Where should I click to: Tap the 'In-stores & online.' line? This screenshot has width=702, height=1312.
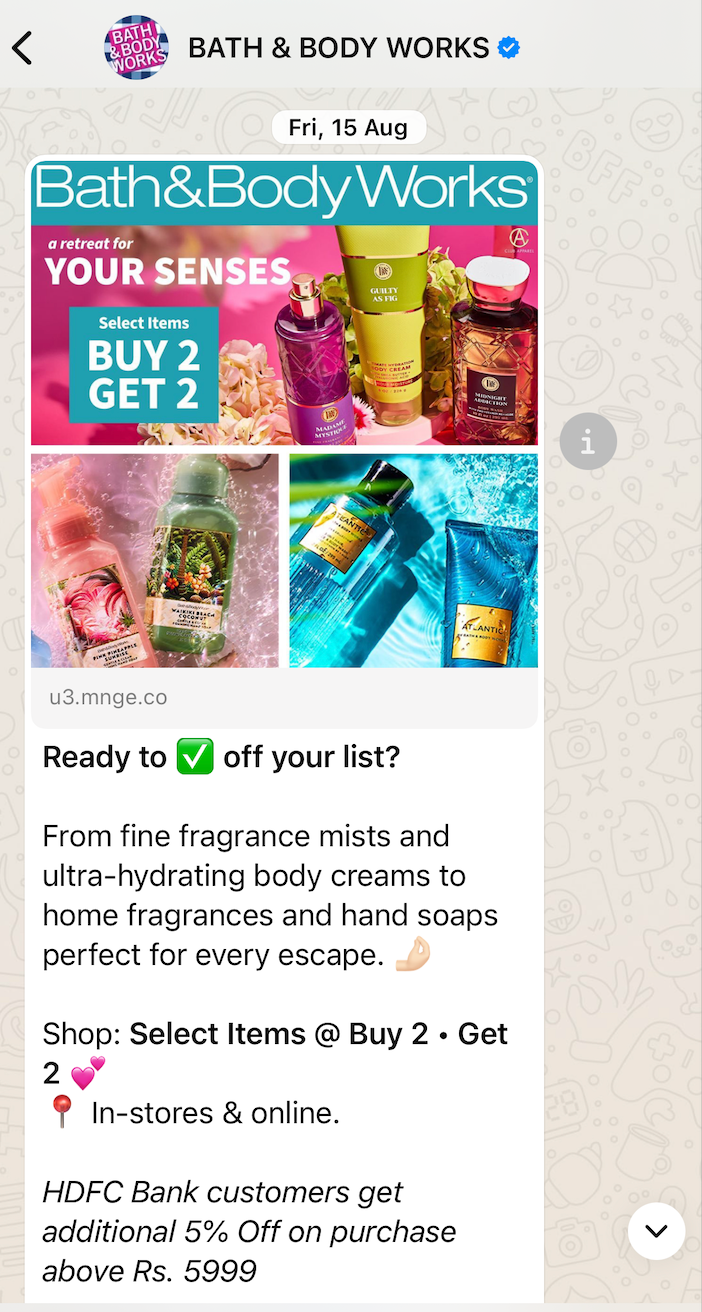[x=216, y=1113]
